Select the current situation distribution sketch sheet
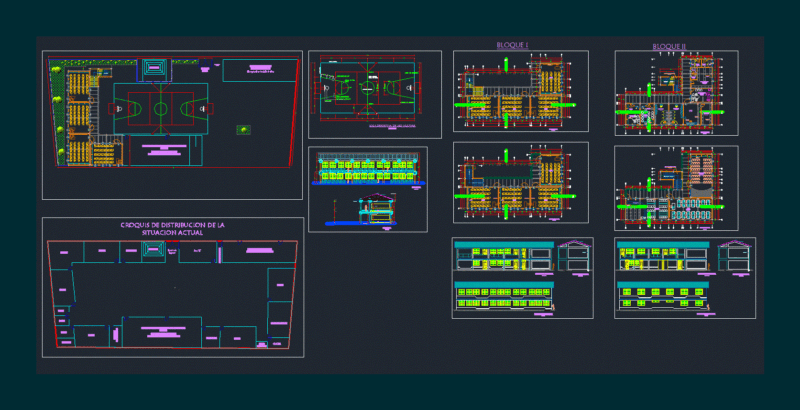 [x=173, y=288]
